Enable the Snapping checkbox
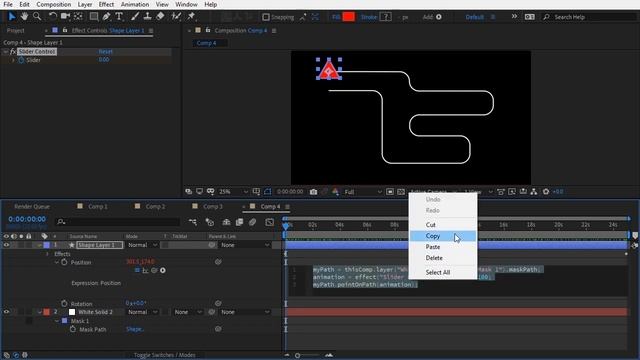This screenshot has height=360, width=640. 266,17
